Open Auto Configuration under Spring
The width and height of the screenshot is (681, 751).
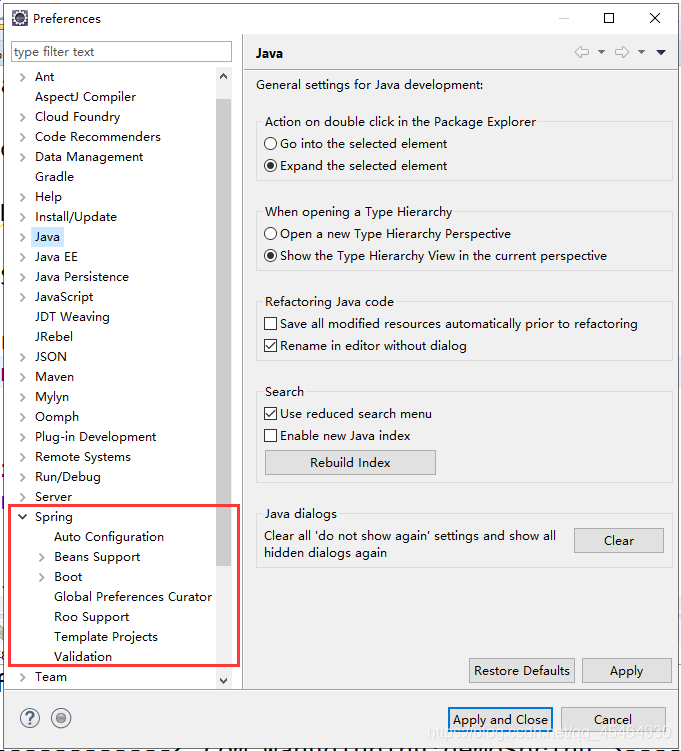[x=109, y=537]
